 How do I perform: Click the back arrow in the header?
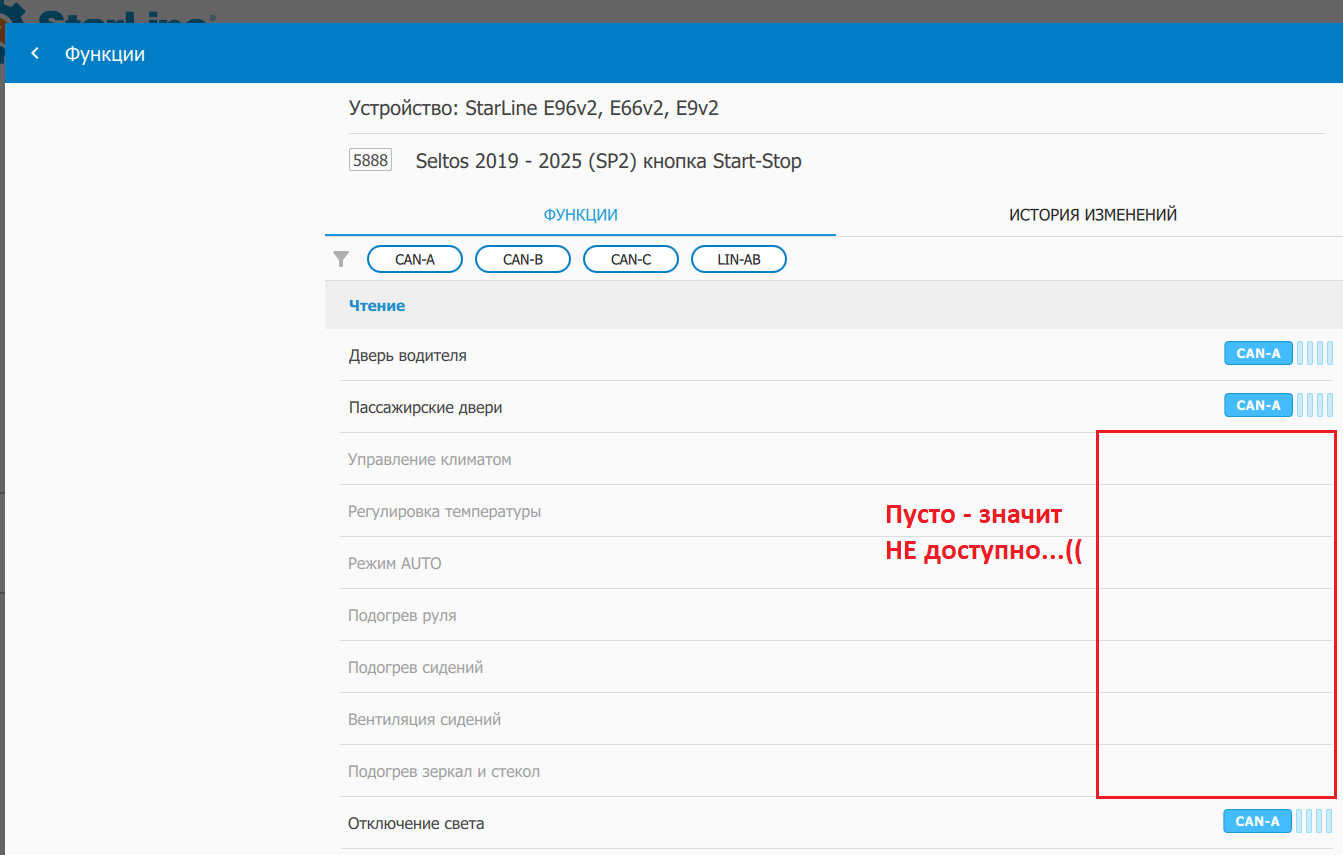35,54
